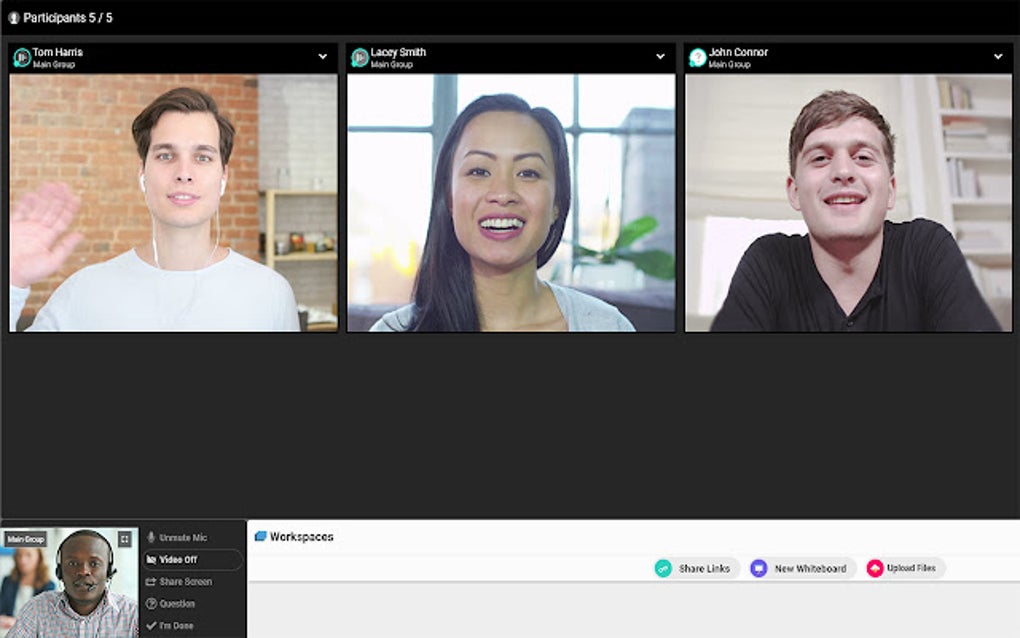
Task: Open John Connor's tile dropdown arrow
Action: click(997, 56)
